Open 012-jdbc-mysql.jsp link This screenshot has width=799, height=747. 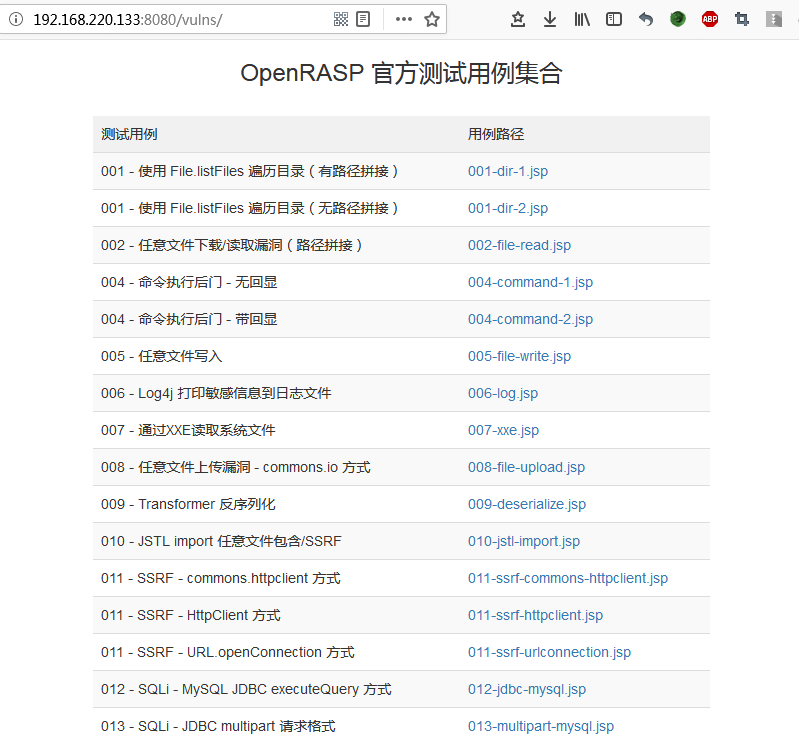point(527,689)
